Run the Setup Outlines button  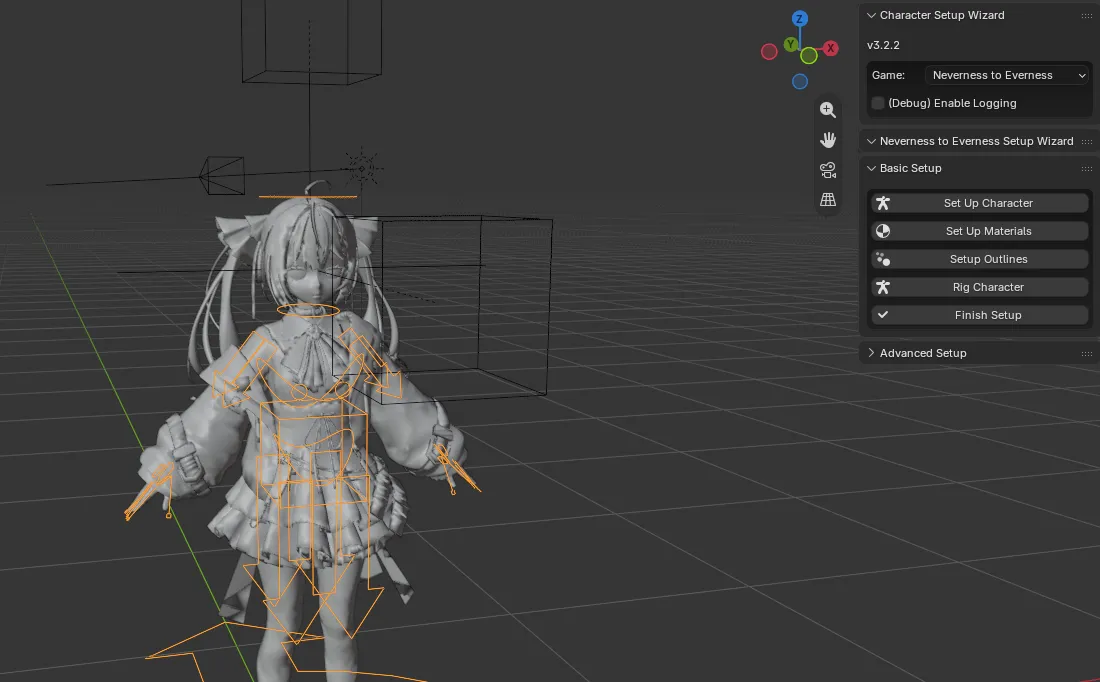tap(980, 259)
